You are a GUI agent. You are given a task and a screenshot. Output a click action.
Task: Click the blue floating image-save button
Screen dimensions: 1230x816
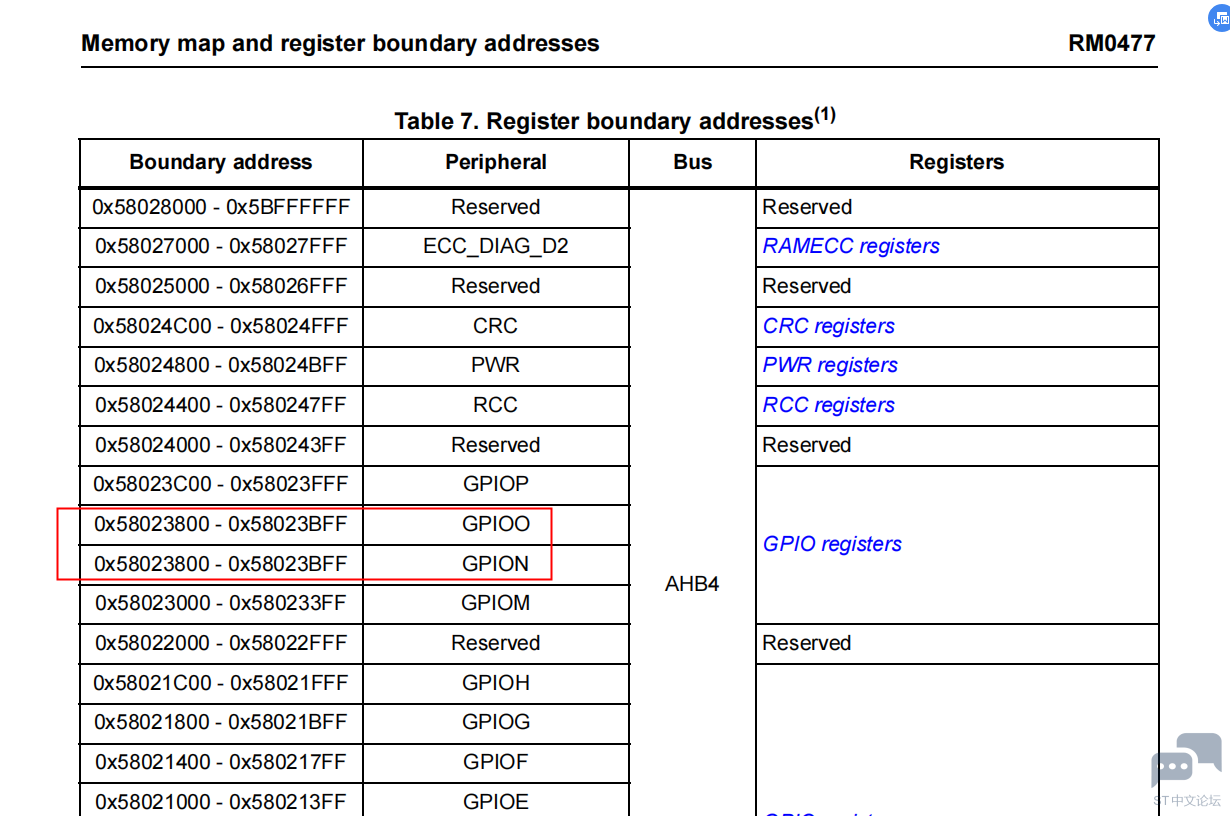1221,19
